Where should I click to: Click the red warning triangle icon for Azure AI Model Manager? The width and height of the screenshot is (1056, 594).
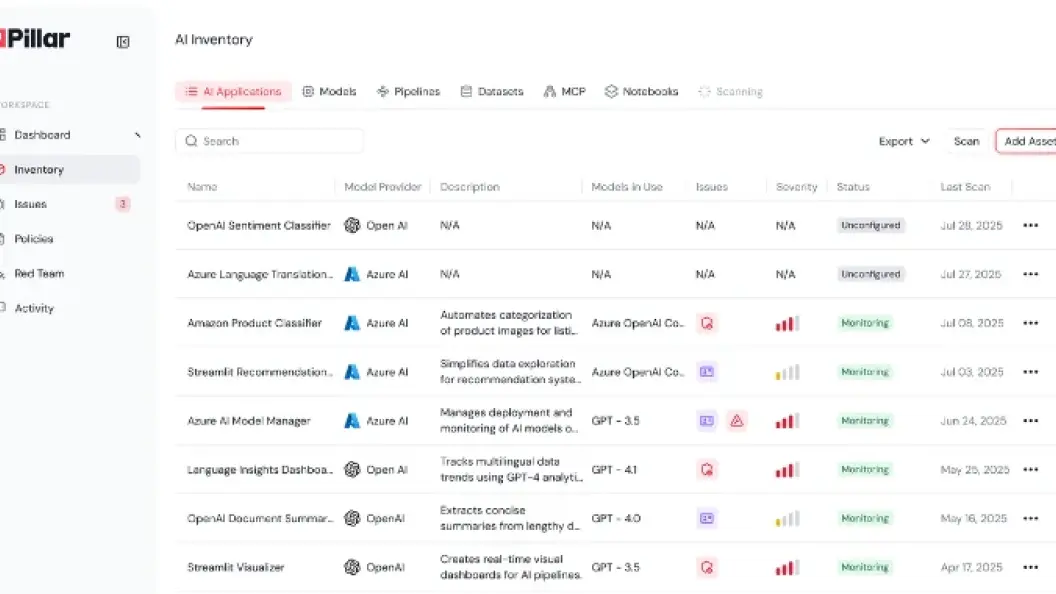coord(737,421)
